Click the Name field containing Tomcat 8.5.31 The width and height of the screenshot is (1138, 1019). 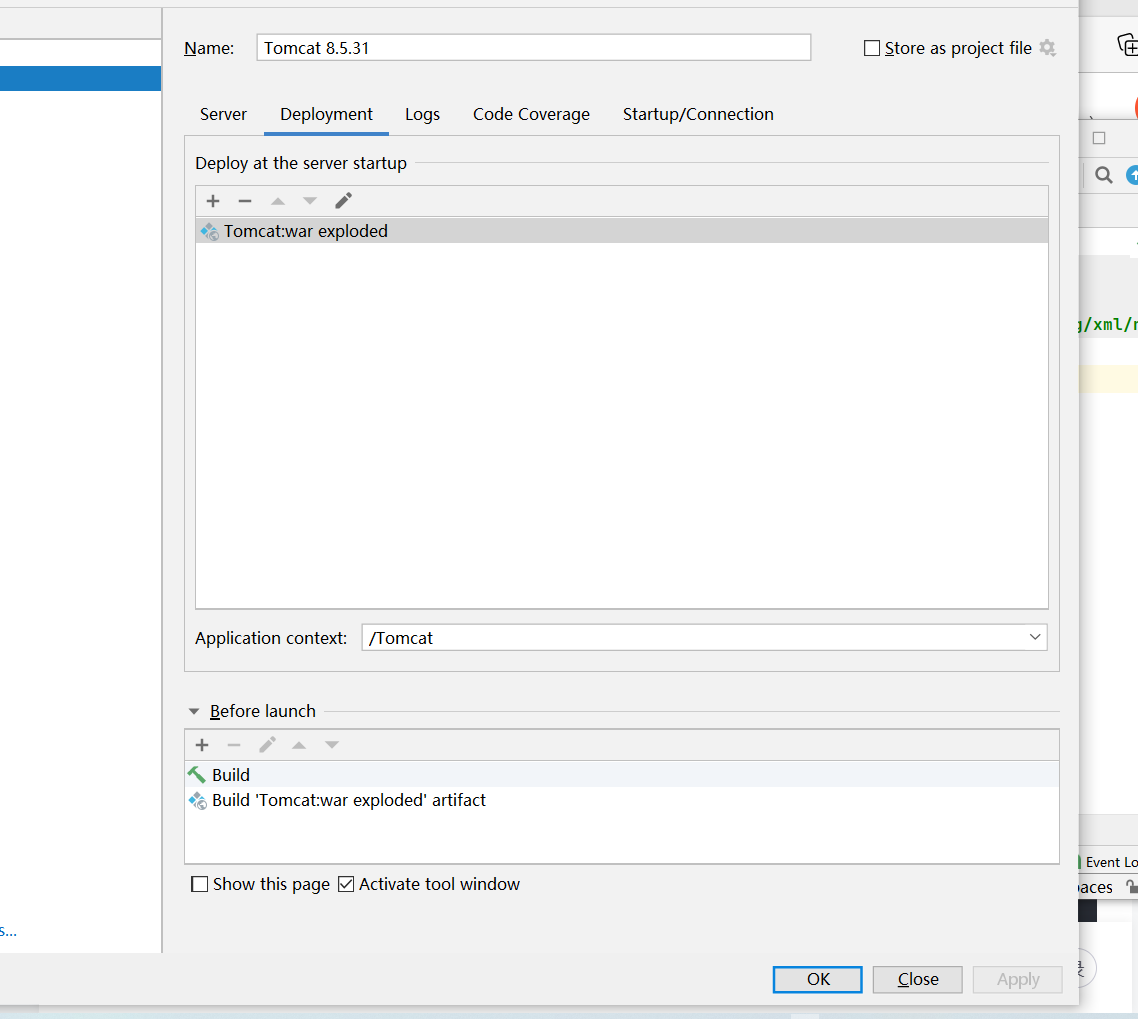[533, 48]
